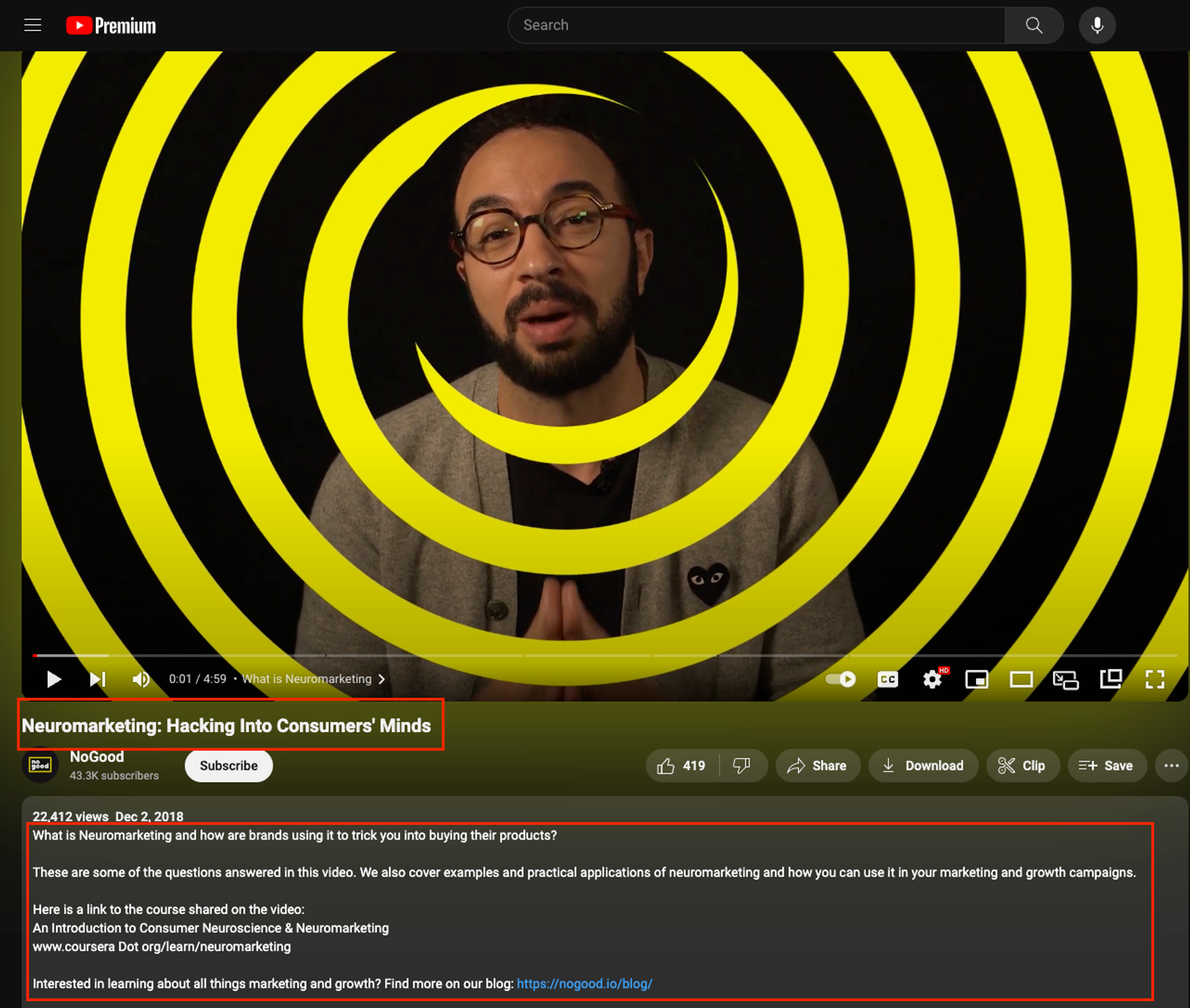The image size is (1190, 1008).
Task: Open the hamburger guide menu
Action: pos(33,25)
